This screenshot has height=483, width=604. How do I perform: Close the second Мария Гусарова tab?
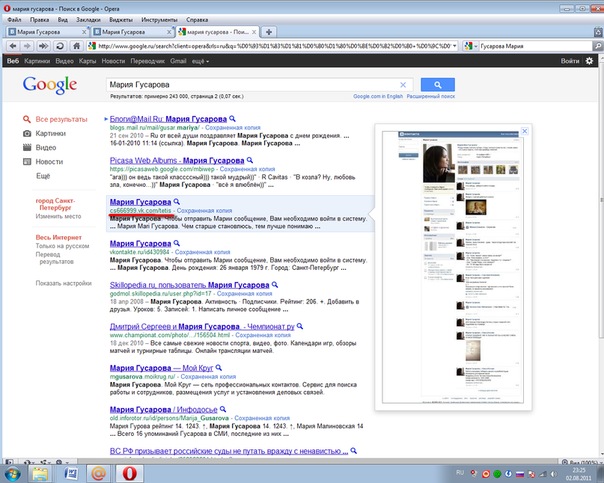point(169,32)
